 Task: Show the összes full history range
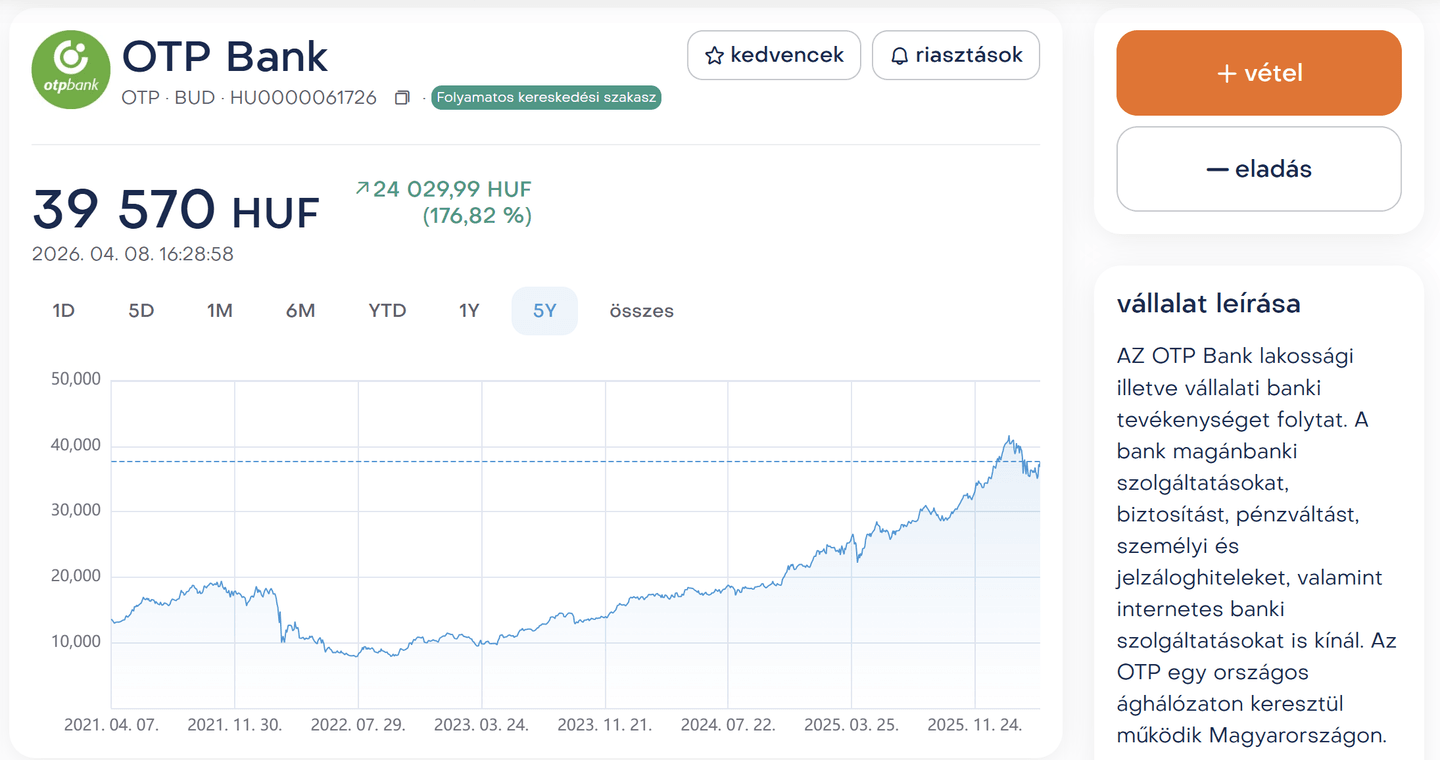(x=642, y=311)
